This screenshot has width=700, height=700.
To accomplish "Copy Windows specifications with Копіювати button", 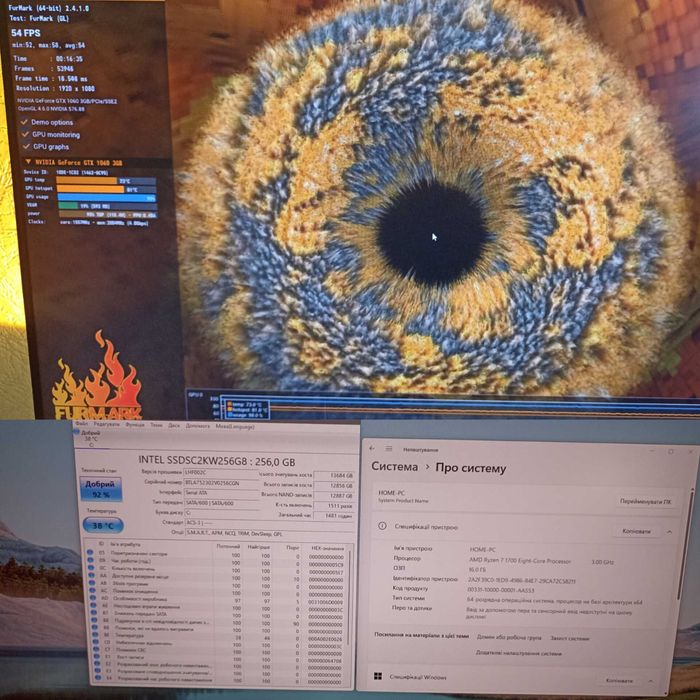I will [x=619, y=680].
